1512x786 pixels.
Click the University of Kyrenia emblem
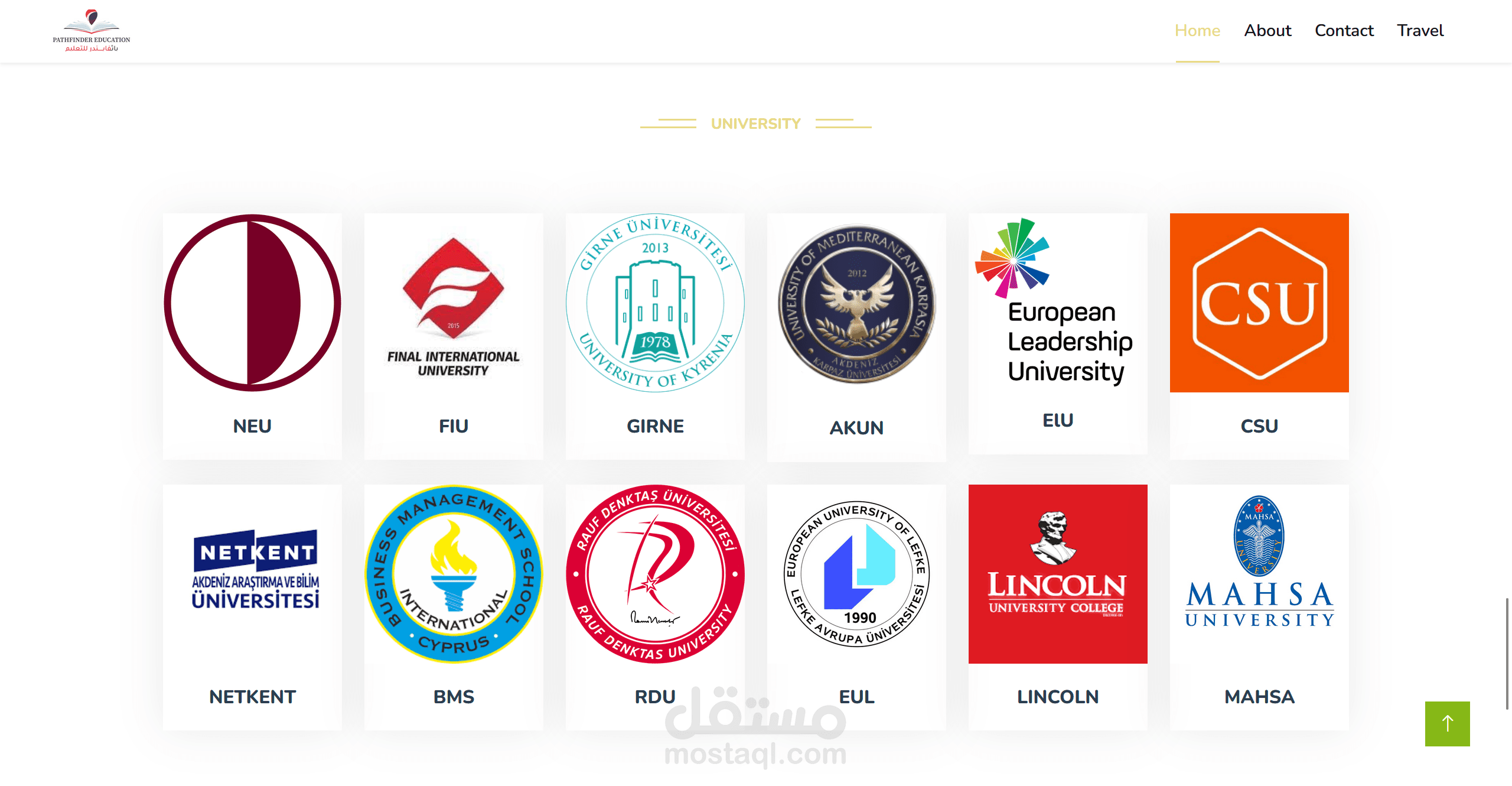pyautogui.click(x=655, y=303)
